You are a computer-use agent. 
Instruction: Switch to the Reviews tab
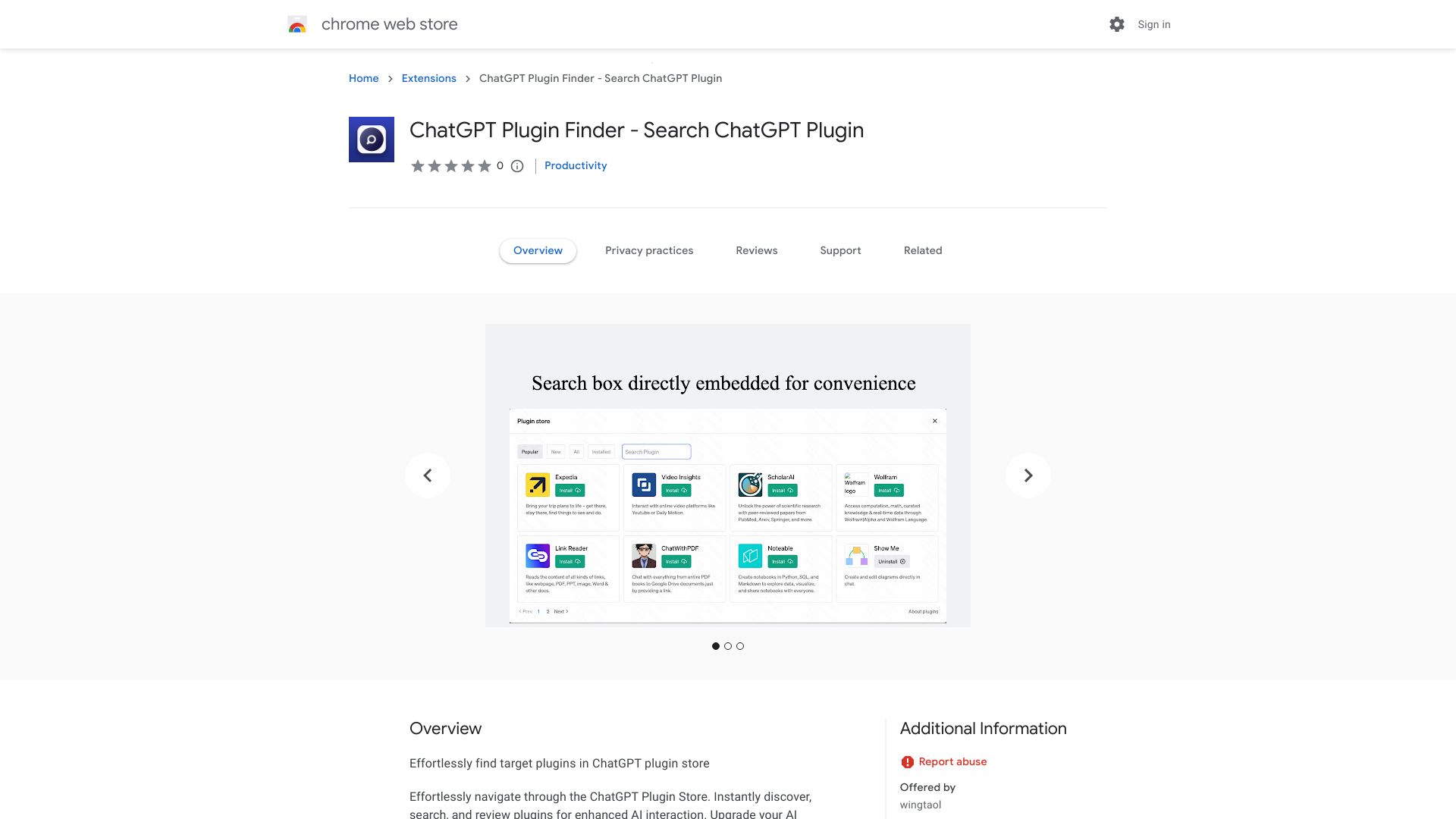pos(756,250)
